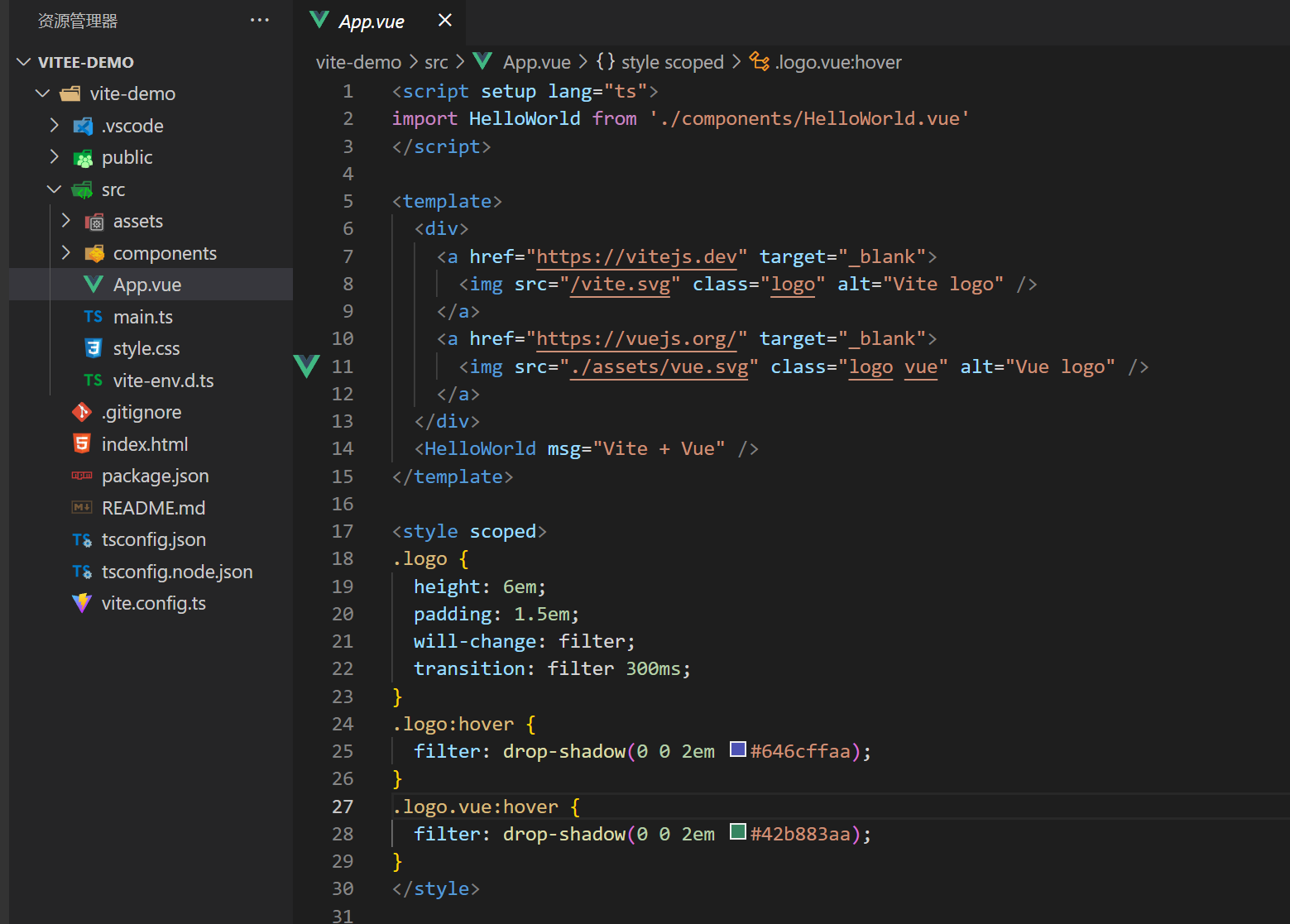Viewport: 1290px width, 924px height.
Task: Open README.md file
Action: 154,508
